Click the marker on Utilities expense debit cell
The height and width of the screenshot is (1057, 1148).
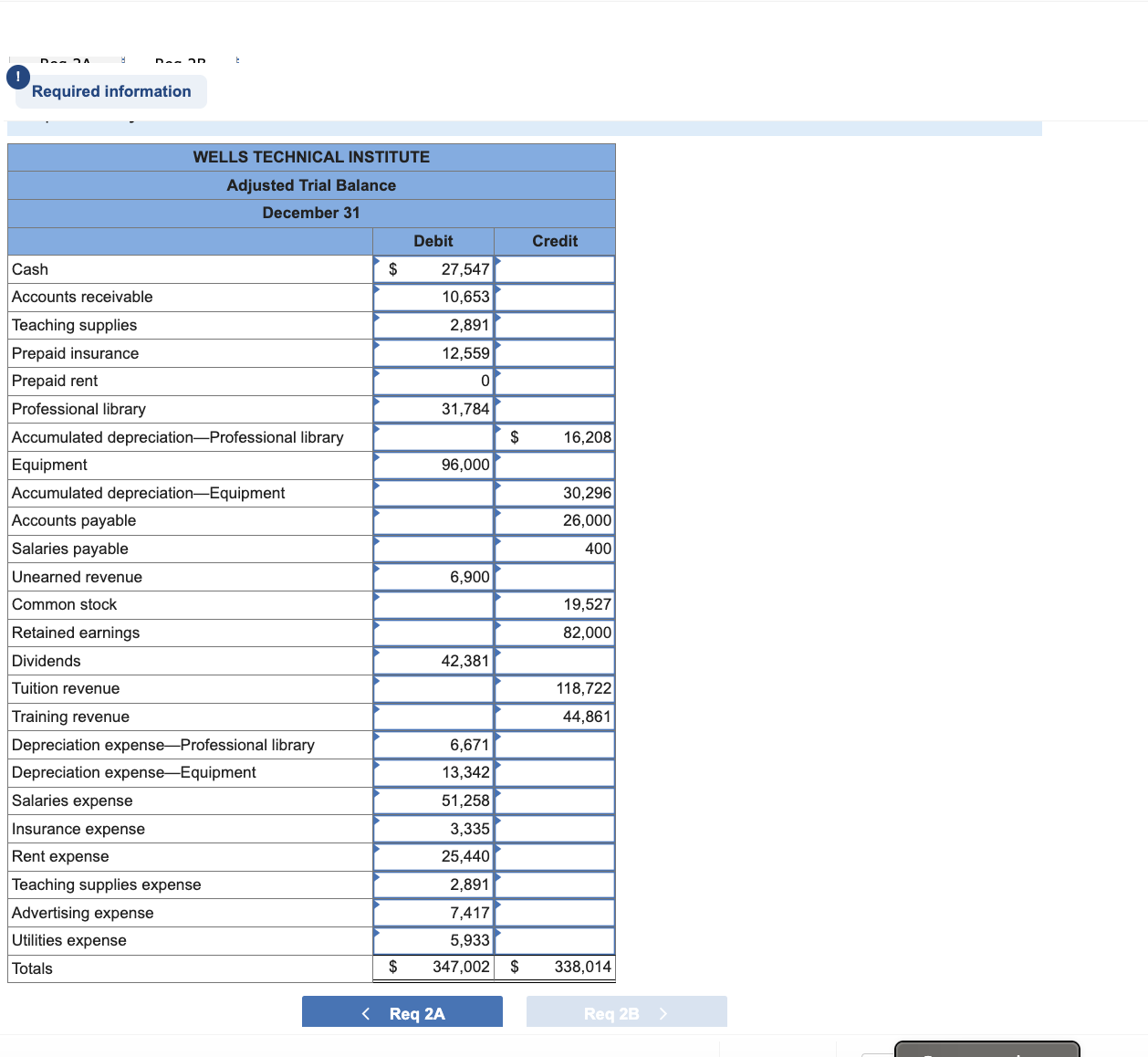coord(376,935)
